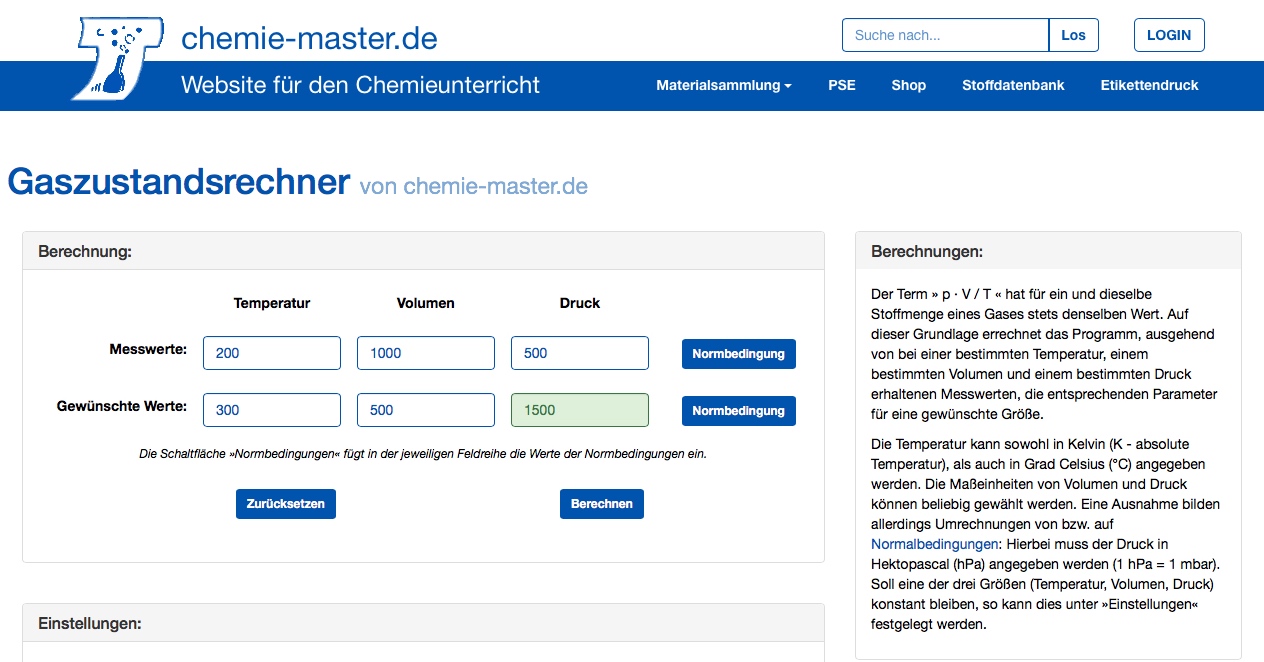Click Normbedingung button in Gewünschte Werte row

(739, 411)
